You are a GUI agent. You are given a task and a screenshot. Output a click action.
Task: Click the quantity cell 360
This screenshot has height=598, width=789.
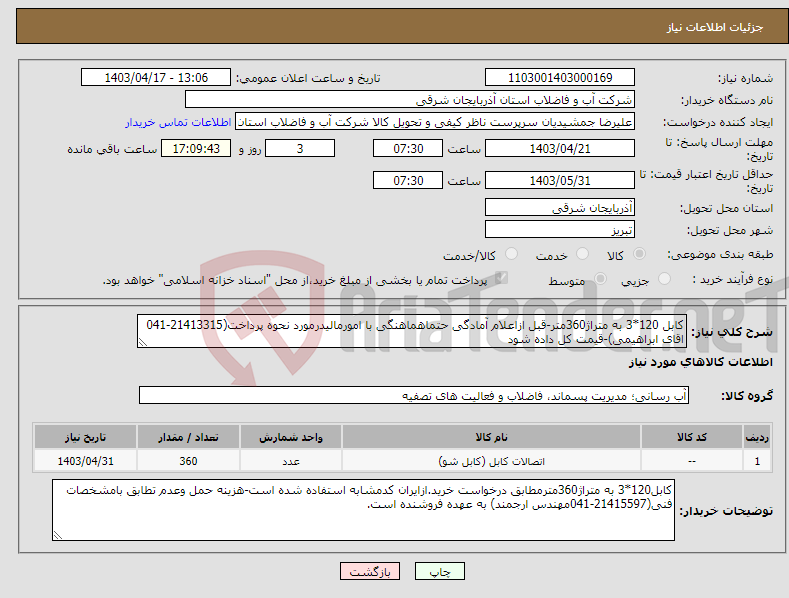pos(188,461)
